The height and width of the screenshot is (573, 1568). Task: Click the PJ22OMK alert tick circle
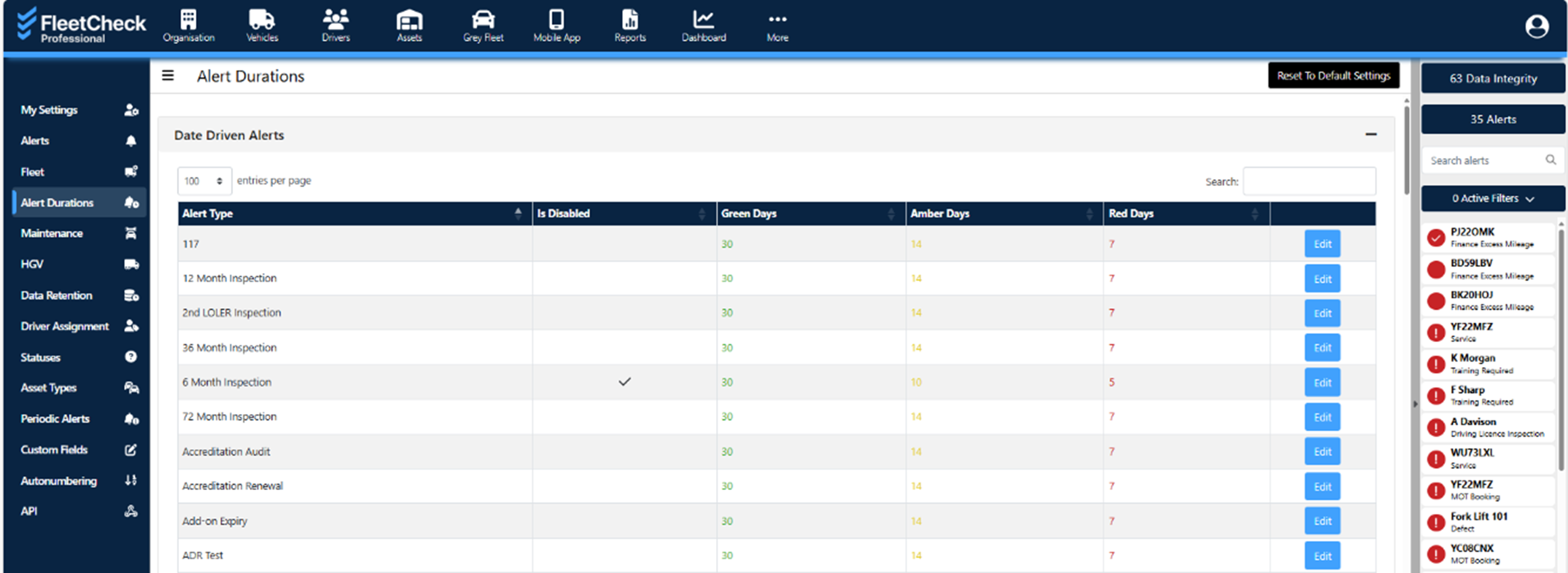pyautogui.click(x=1436, y=238)
